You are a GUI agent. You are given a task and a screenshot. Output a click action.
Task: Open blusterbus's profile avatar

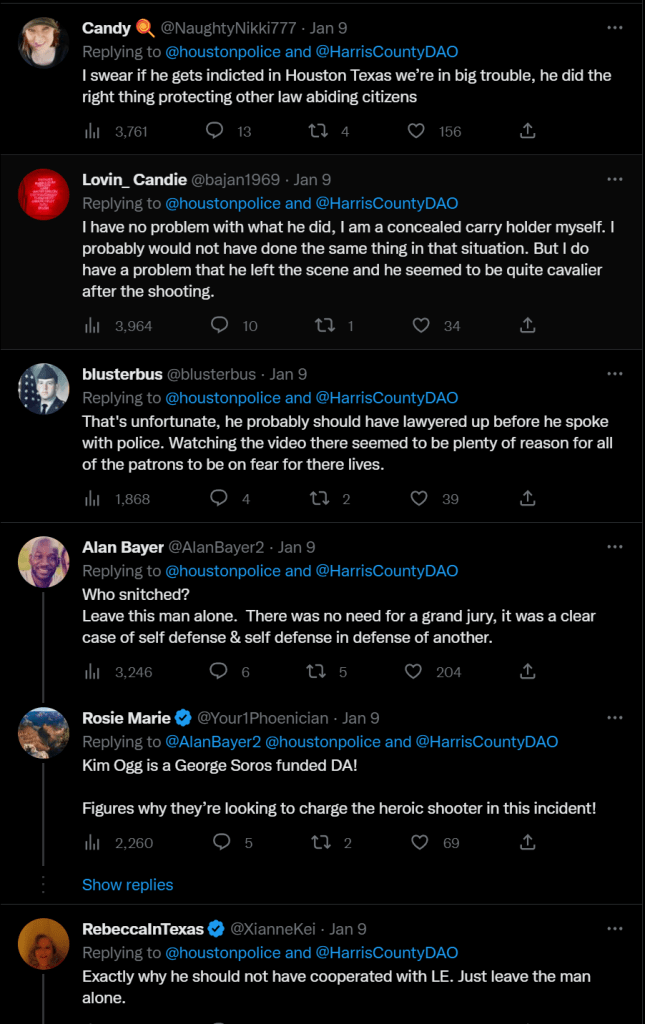(43, 389)
